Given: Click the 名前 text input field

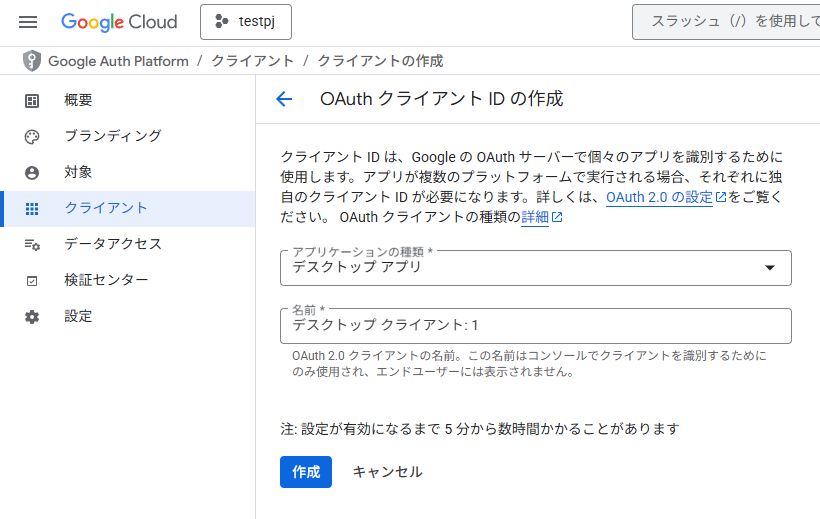Looking at the screenshot, I should click(536, 325).
